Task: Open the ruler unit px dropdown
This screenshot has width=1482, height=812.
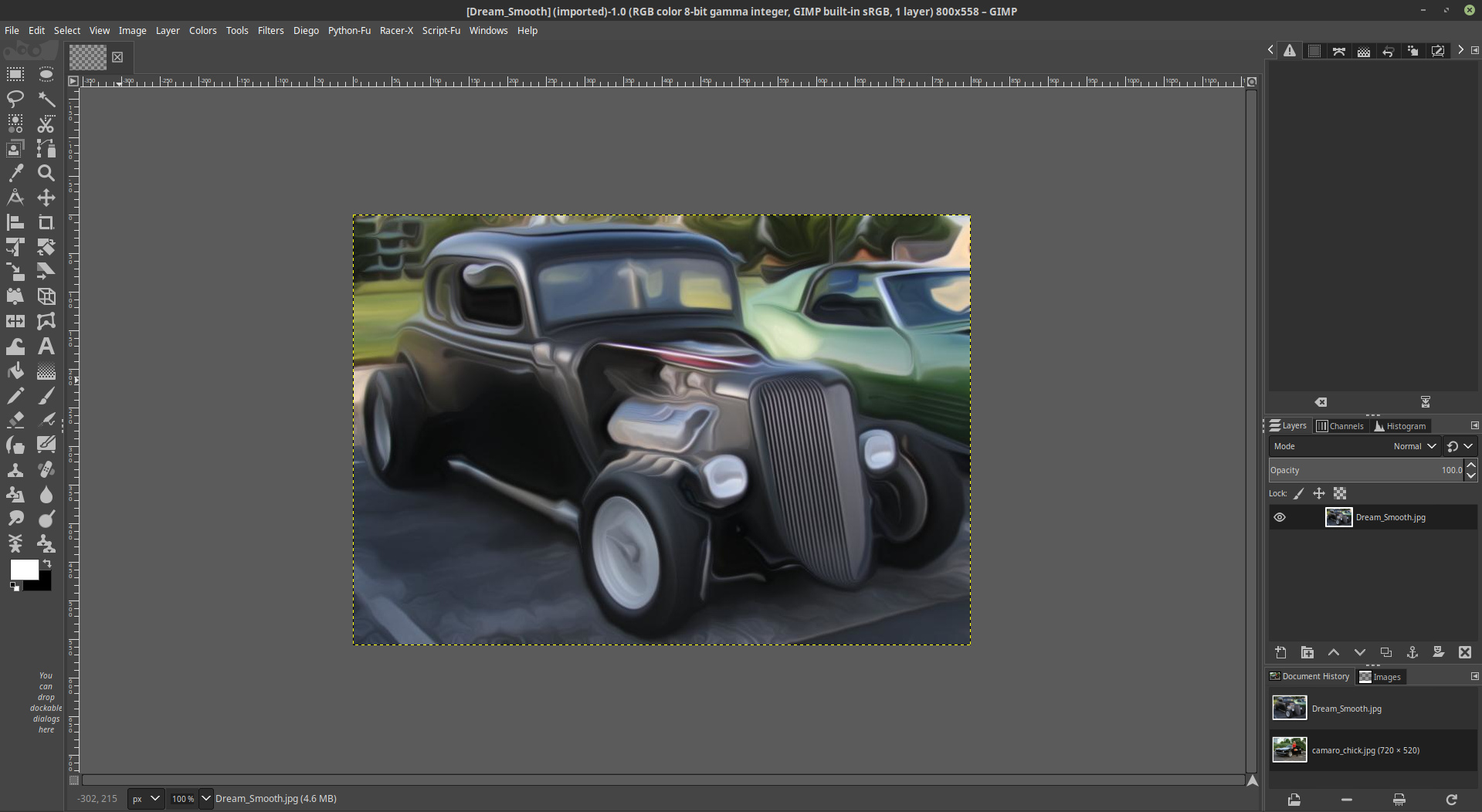Action: coord(145,799)
